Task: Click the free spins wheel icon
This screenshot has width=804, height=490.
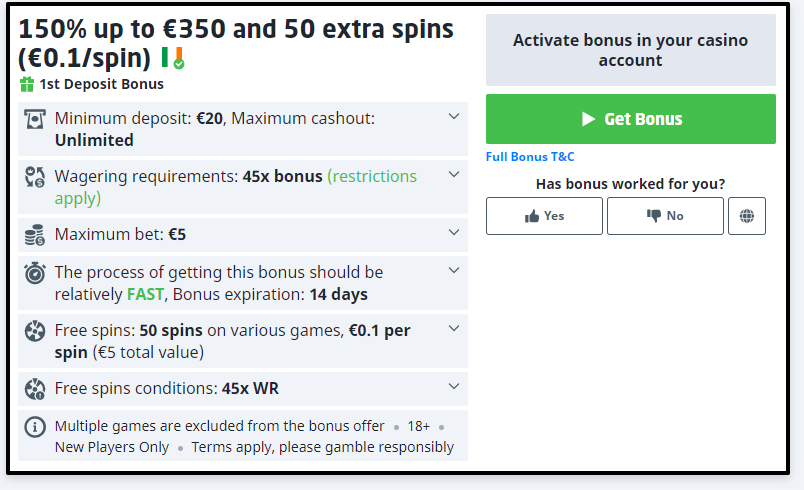Action: tap(35, 331)
